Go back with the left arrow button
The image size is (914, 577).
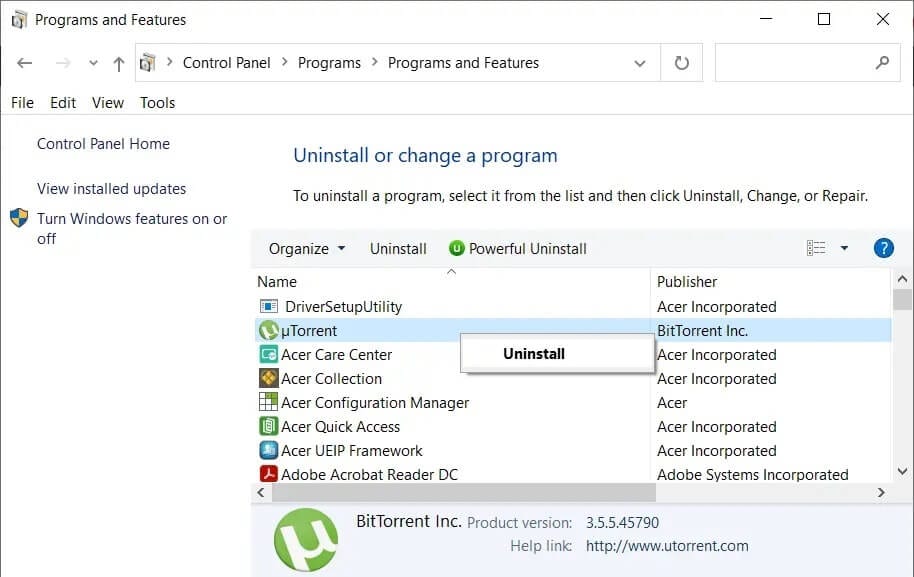(24, 63)
